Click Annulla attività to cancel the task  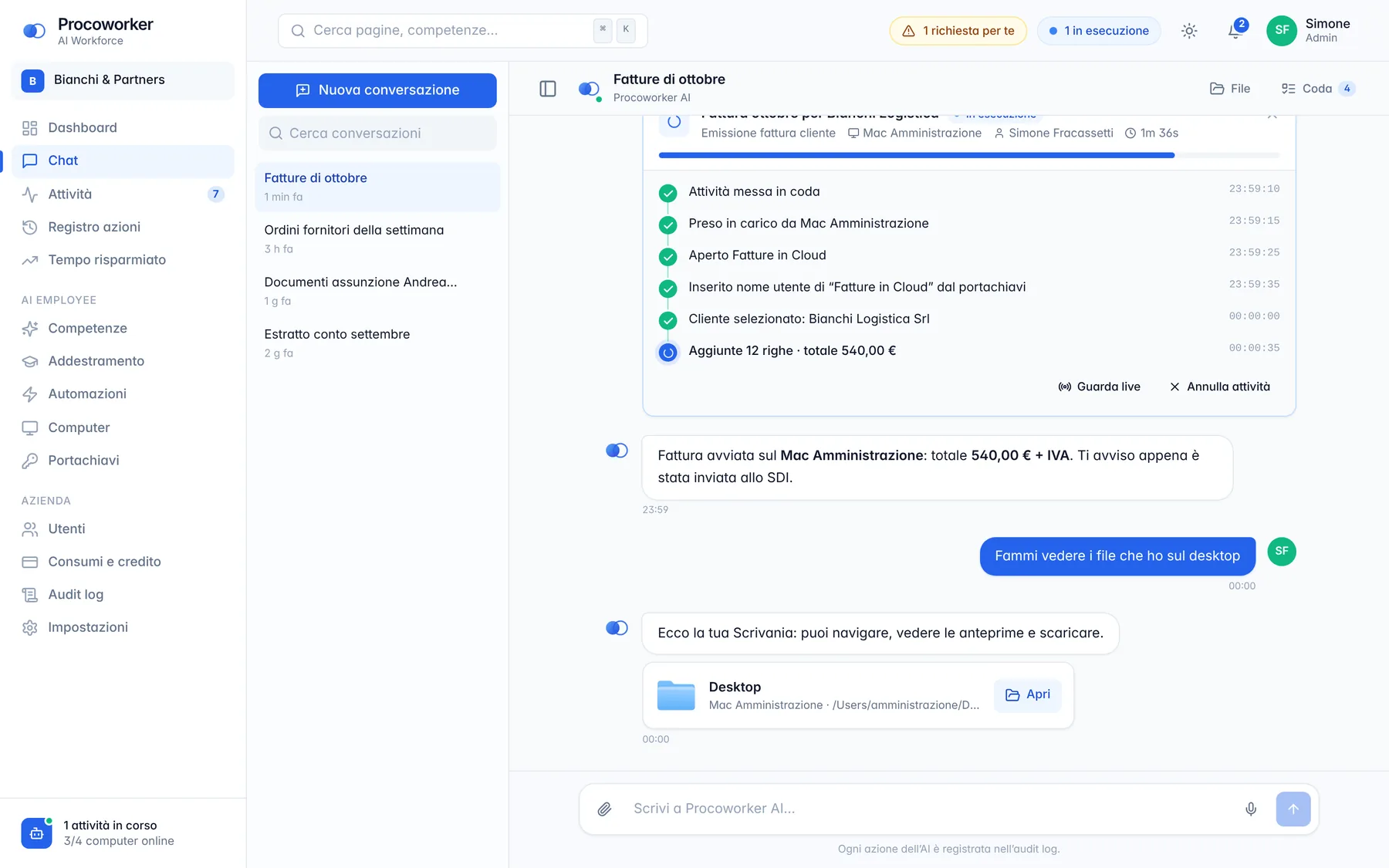(x=1220, y=387)
